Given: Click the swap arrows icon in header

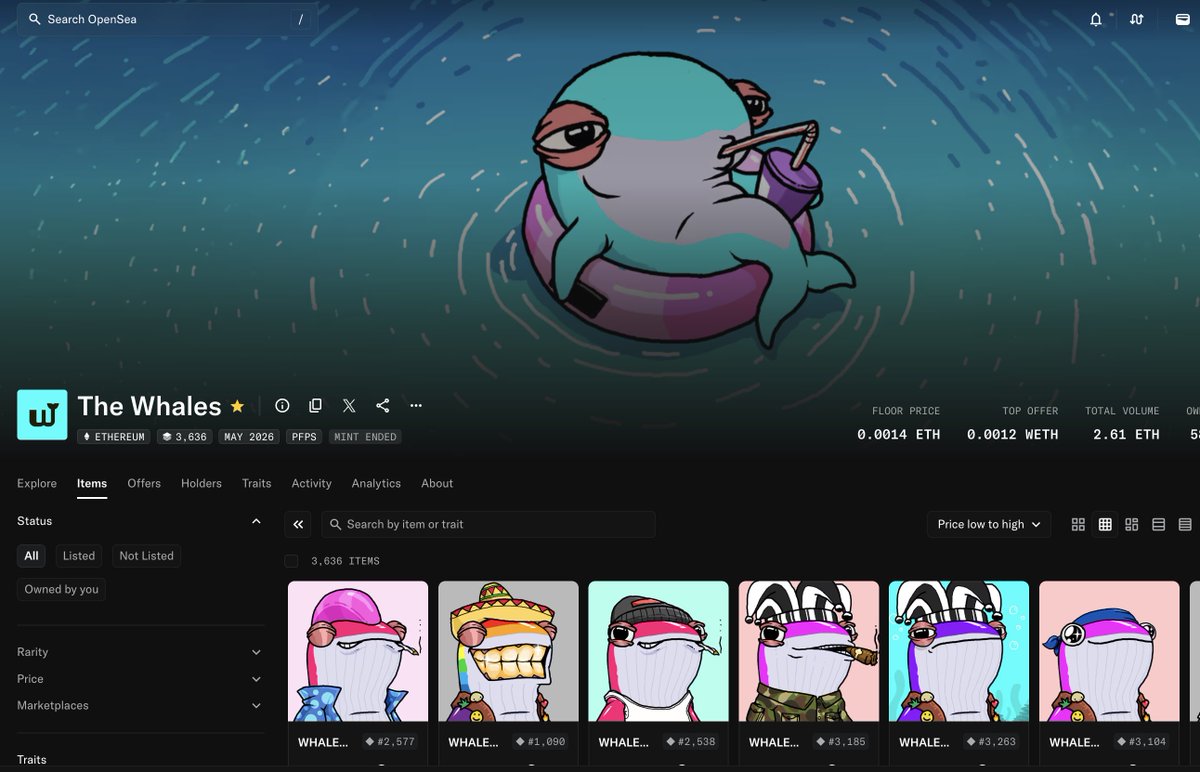Looking at the screenshot, I should click(1137, 19).
